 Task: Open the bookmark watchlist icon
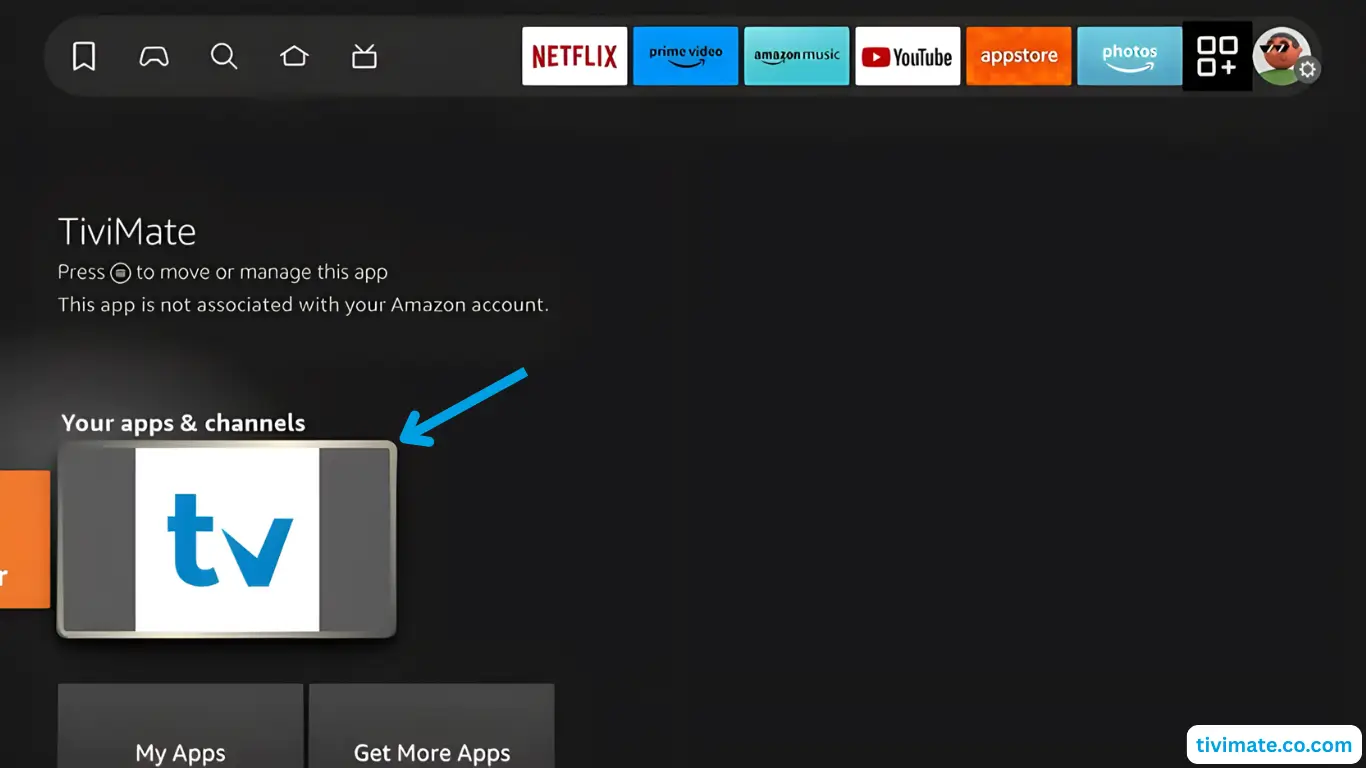pos(84,56)
